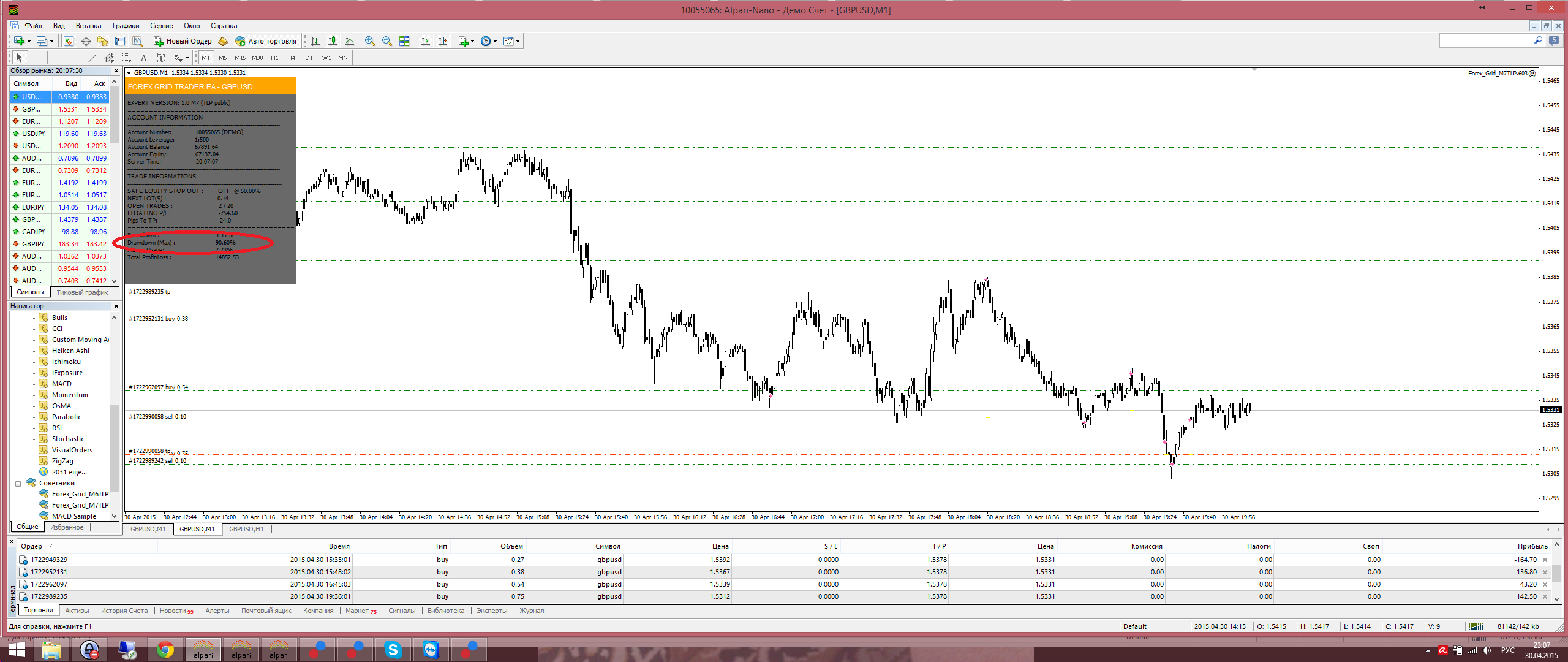
Task: Open the Indicators list dropdown
Action: click(472, 42)
